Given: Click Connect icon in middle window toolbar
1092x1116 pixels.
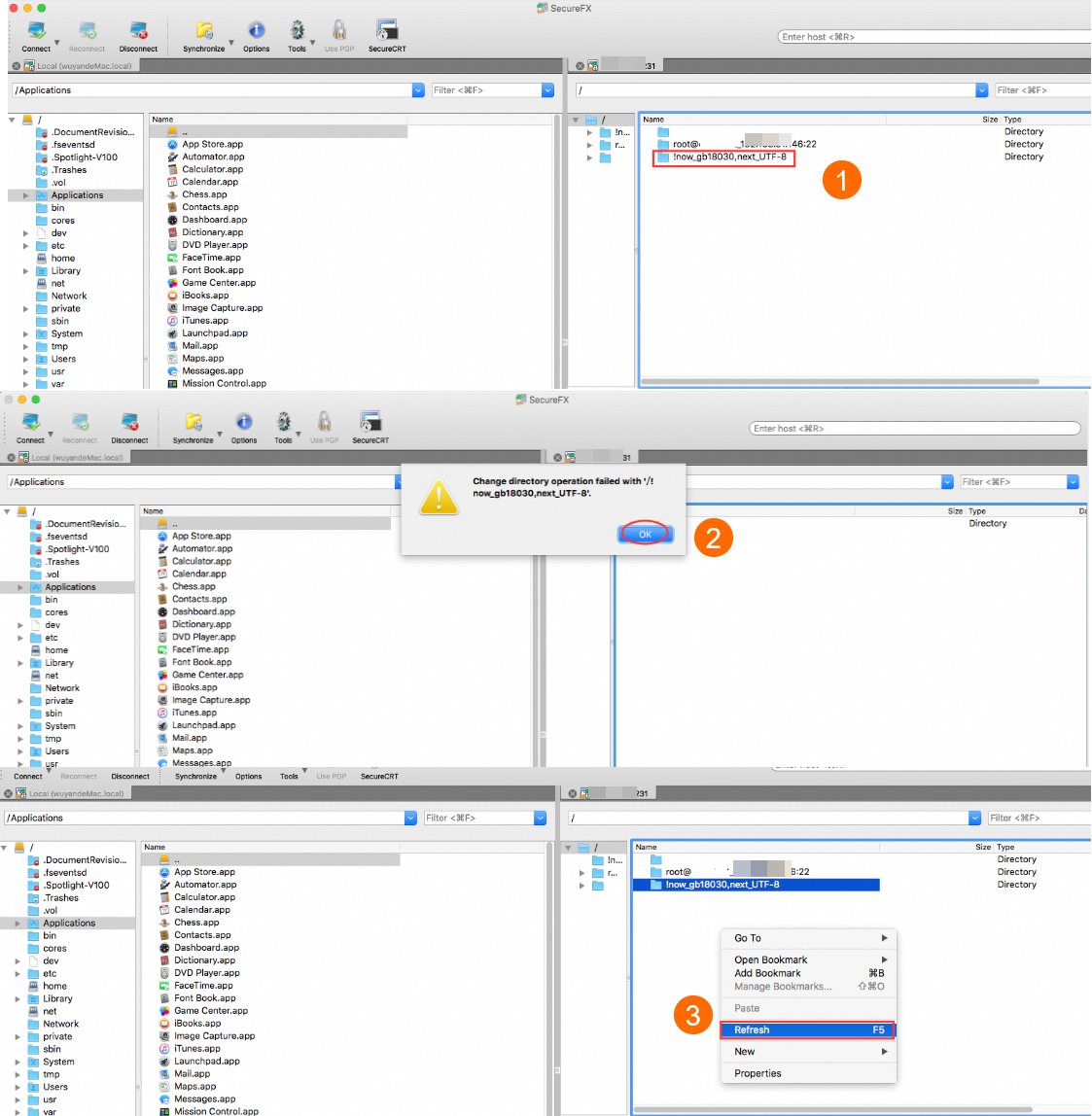Looking at the screenshot, I should tap(30, 422).
